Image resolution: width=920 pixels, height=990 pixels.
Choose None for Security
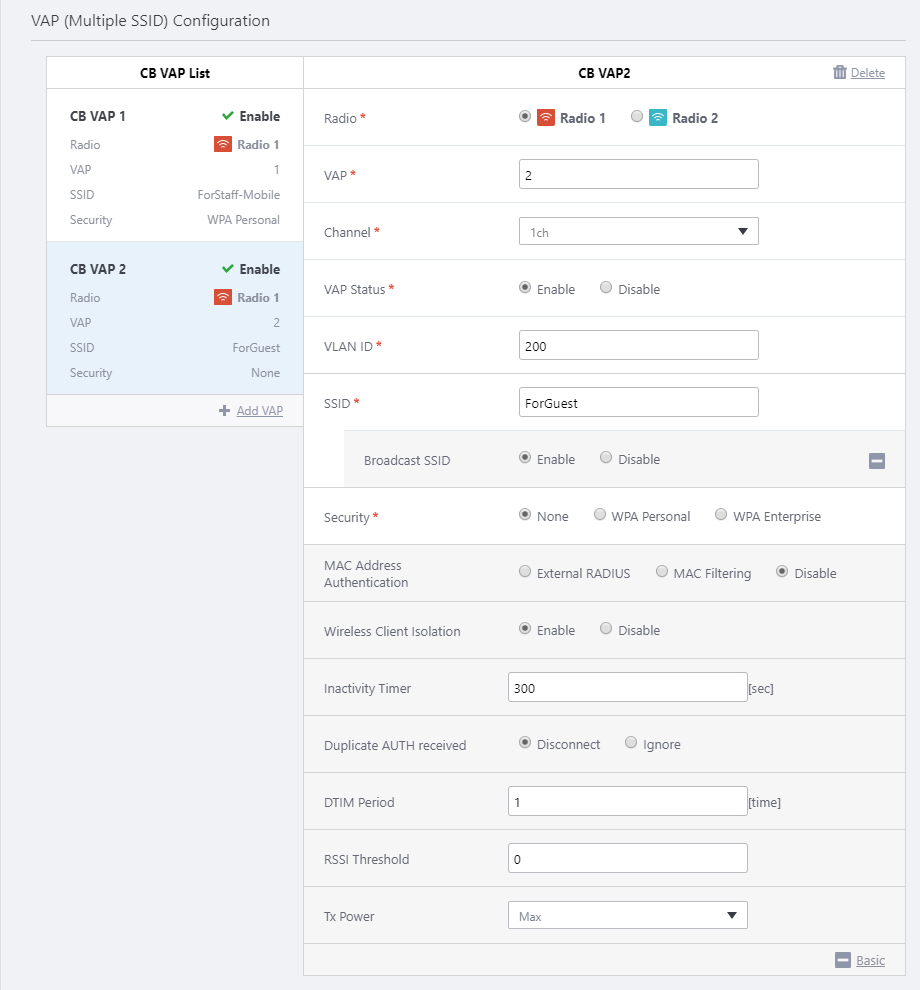pyautogui.click(x=525, y=515)
